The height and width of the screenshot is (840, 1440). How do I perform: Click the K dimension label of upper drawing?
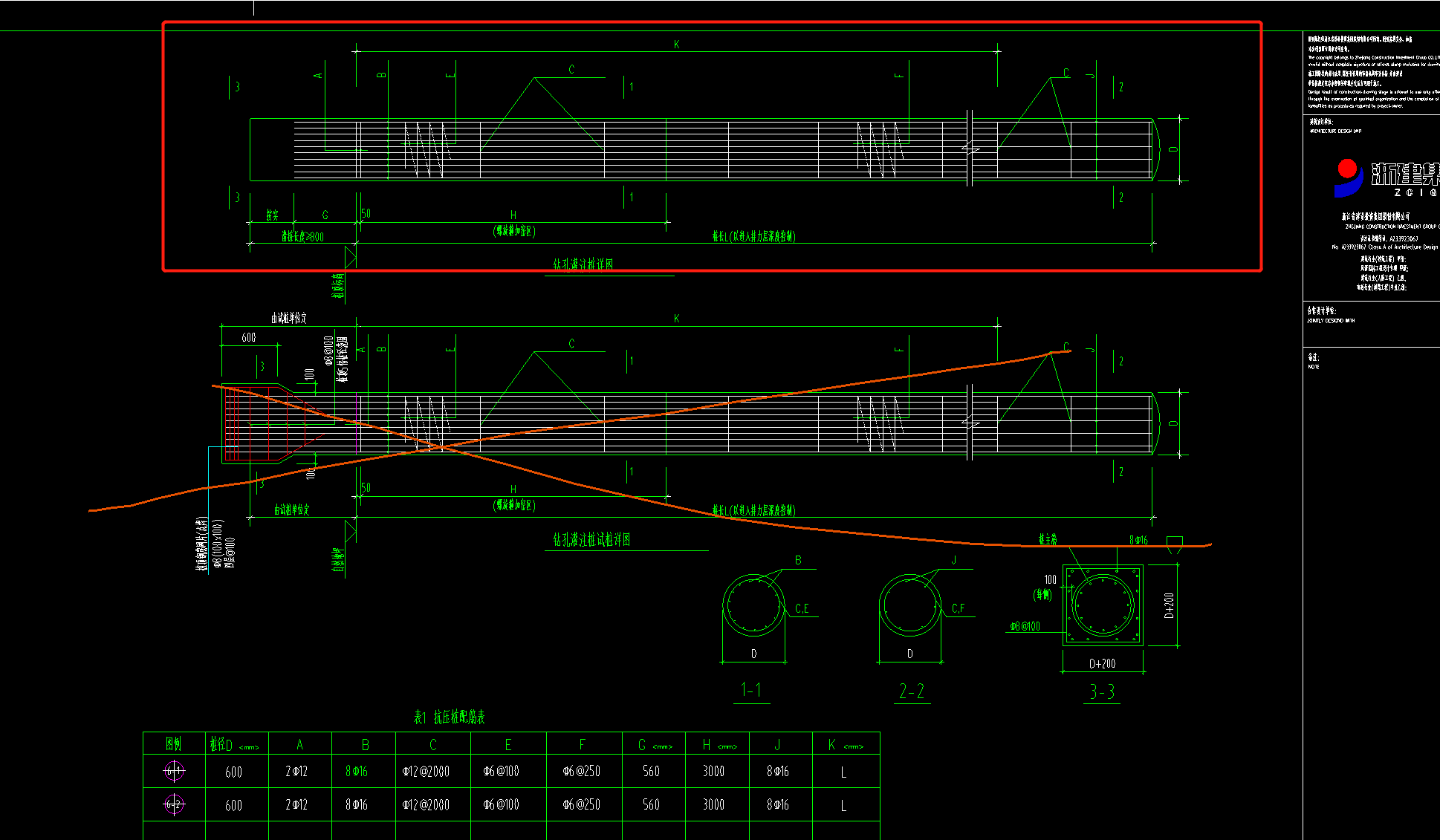pyautogui.click(x=676, y=45)
